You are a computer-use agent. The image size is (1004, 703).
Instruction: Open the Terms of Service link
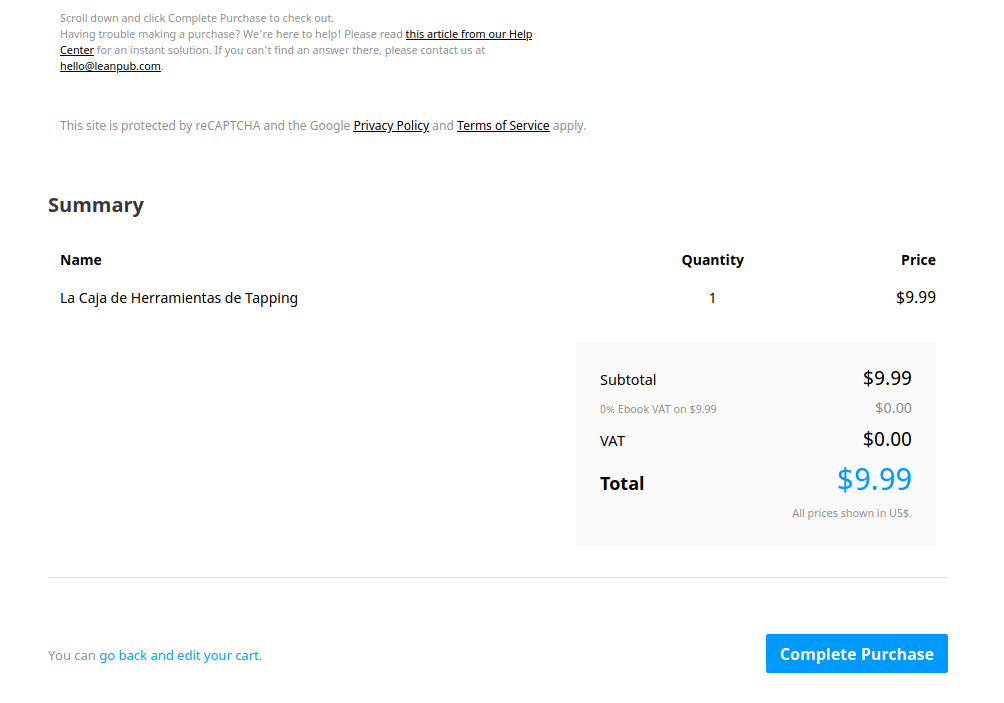[x=503, y=125]
